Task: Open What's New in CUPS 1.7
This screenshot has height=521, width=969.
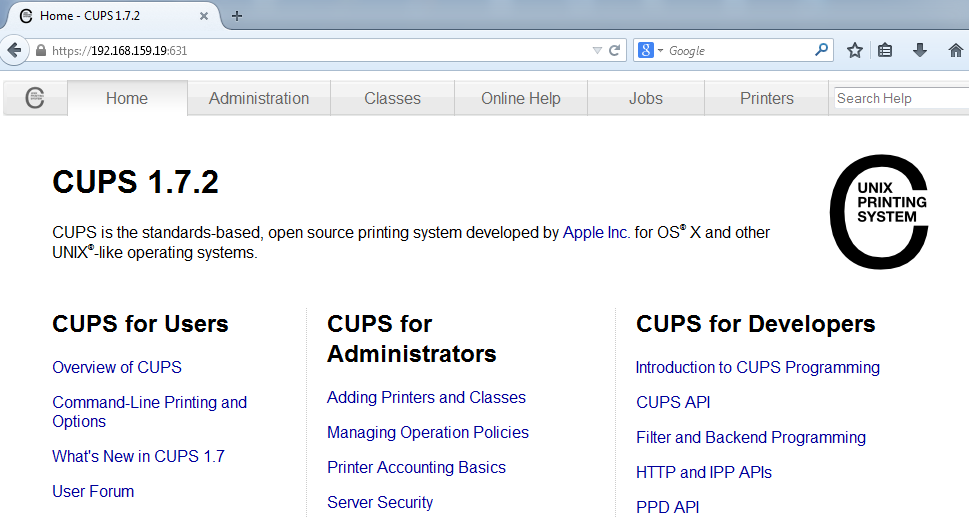Action: [138, 456]
